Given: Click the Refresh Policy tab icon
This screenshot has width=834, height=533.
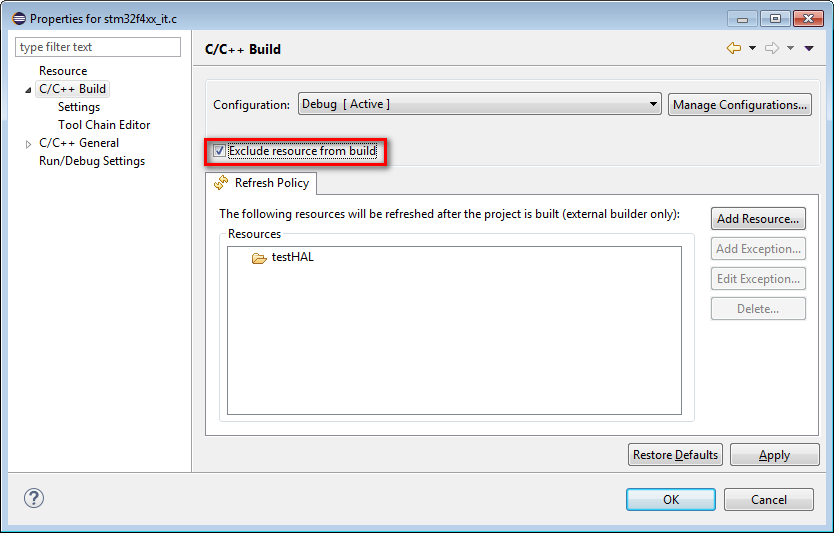Looking at the screenshot, I should (x=221, y=183).
